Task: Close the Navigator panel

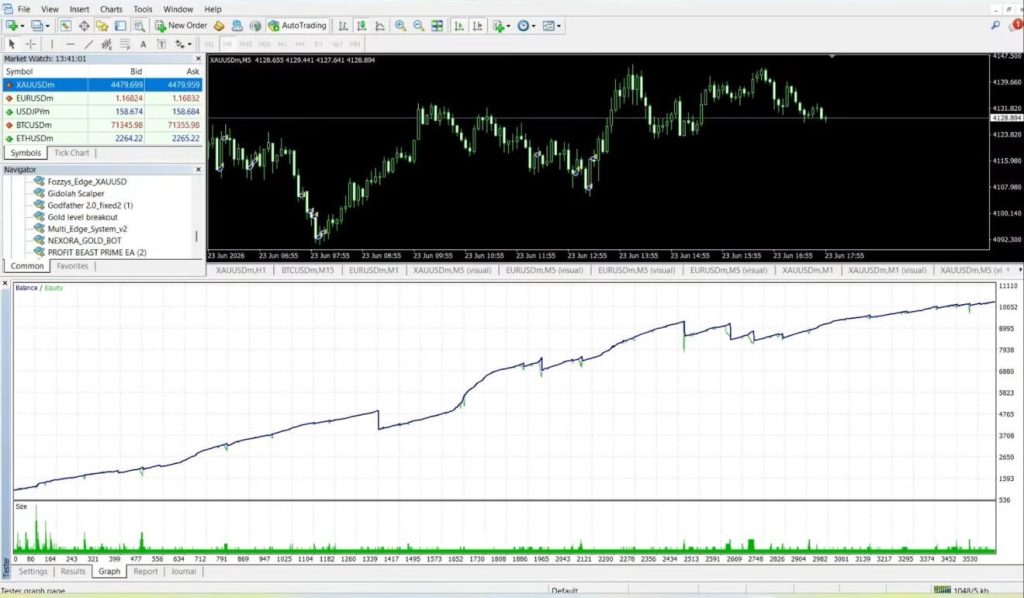Action: tap(199, 170)
